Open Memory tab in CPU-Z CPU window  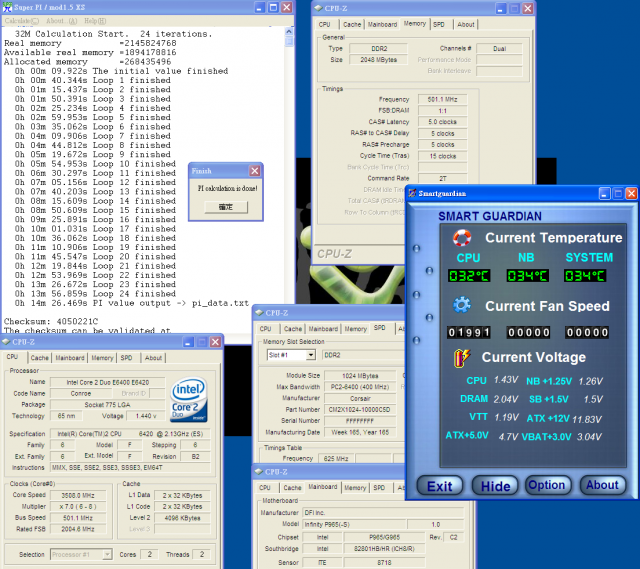(x=102, y=358)
